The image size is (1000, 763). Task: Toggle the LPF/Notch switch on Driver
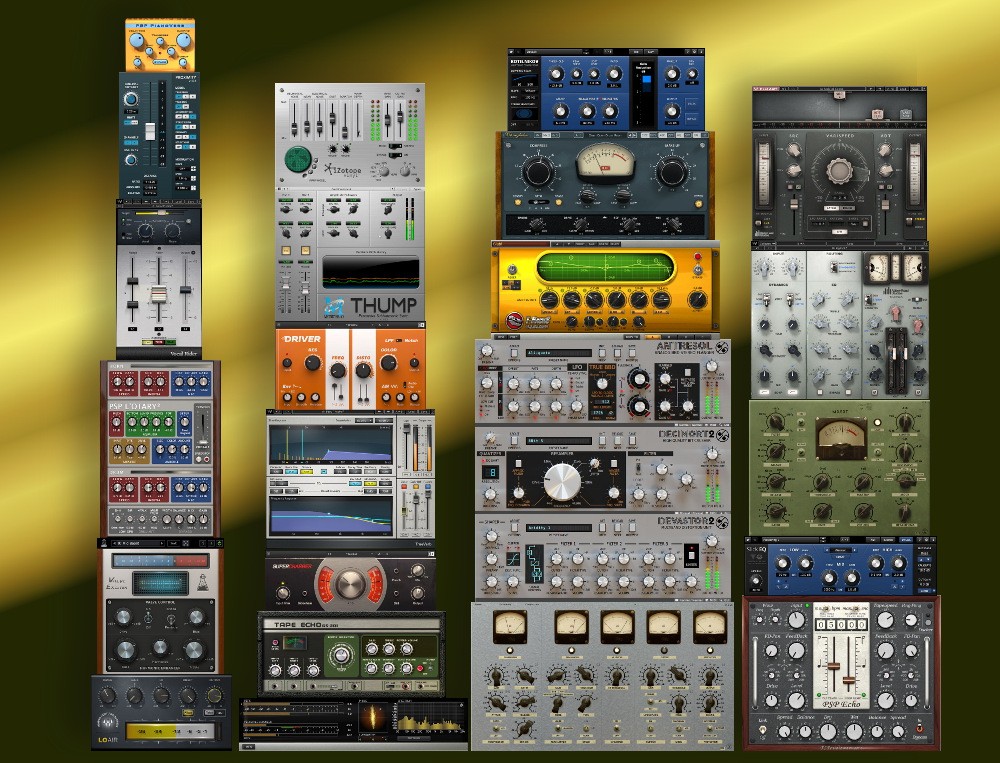pos(400,340)
